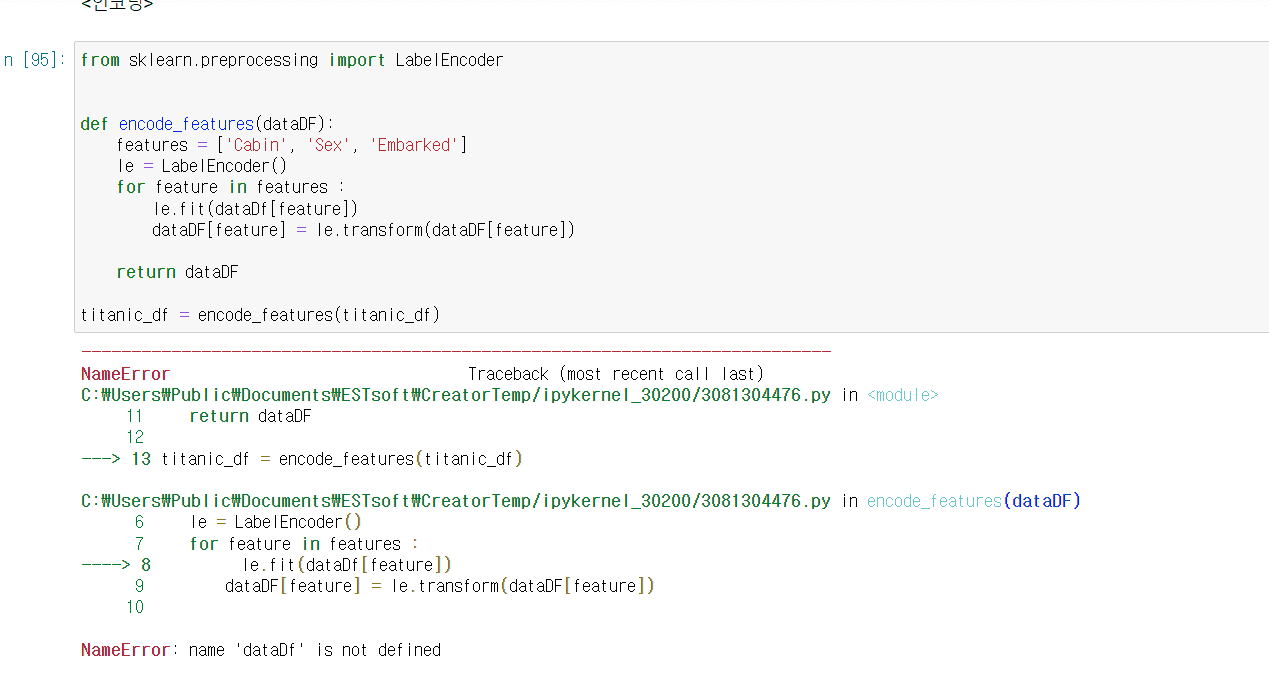Click the misspelled dataDf in the le.fit line of the cell

pos(238,208)
